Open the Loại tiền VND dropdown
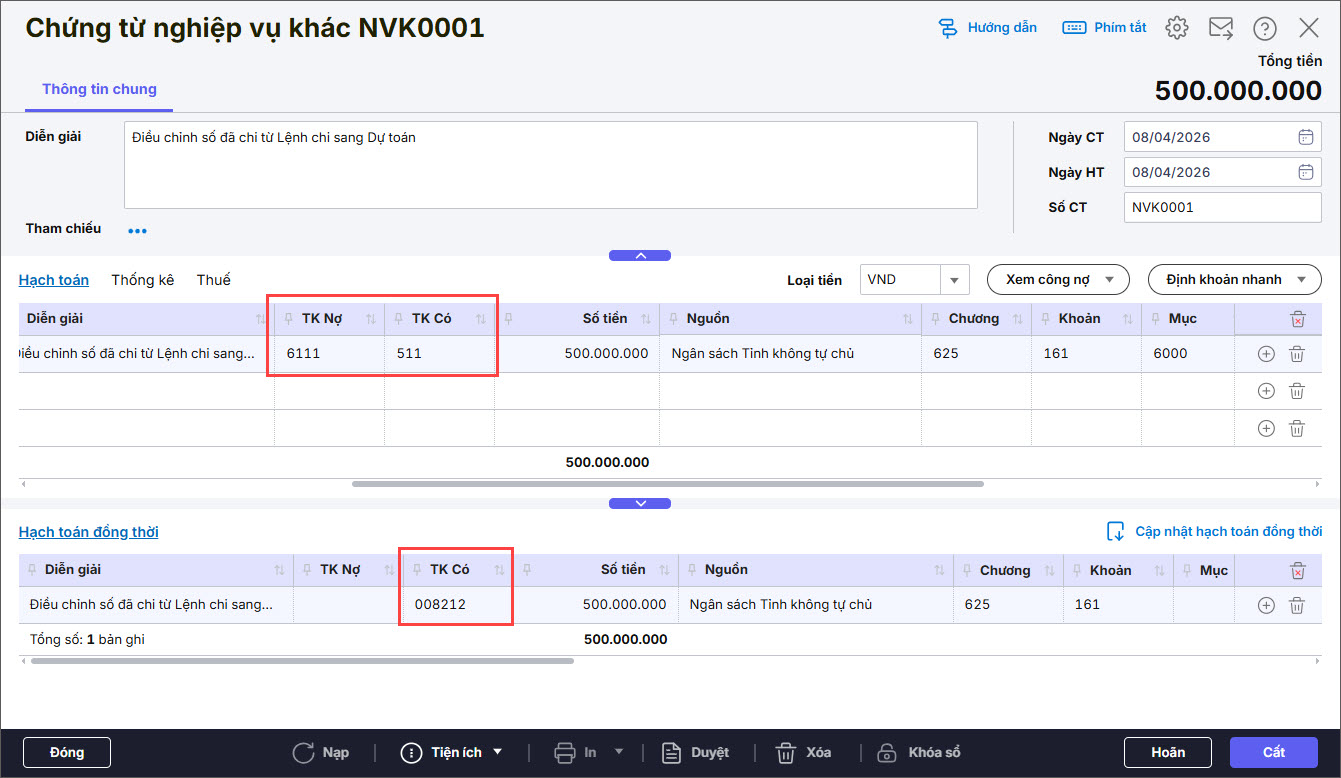1341x778 pixels. 954,280
